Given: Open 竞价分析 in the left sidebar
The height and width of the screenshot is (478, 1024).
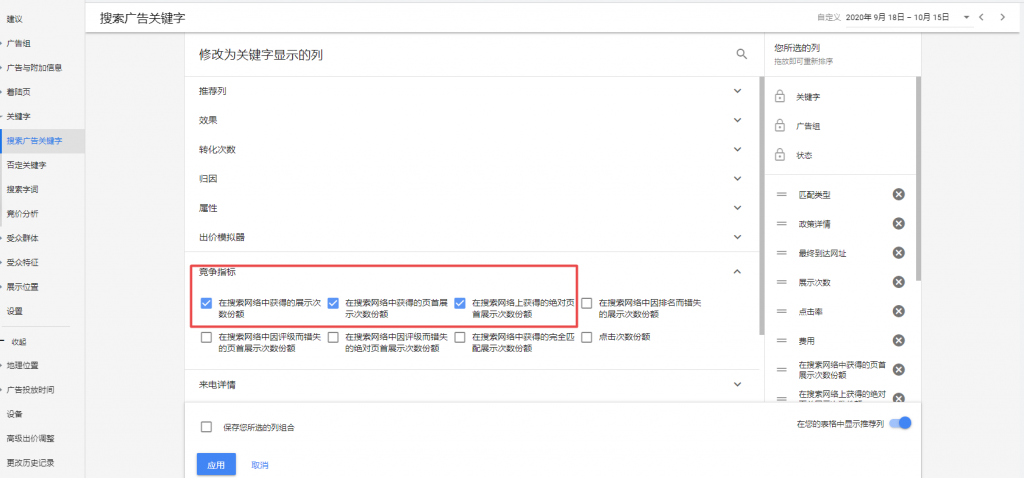Looking at the screenshot, I should [23, 214].
